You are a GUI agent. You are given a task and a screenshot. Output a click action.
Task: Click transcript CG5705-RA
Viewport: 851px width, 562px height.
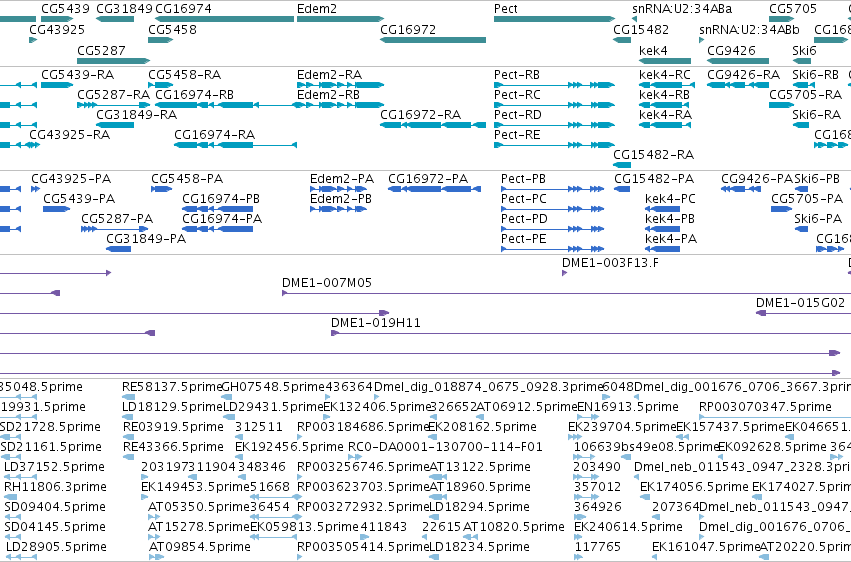tap(782, 105)
